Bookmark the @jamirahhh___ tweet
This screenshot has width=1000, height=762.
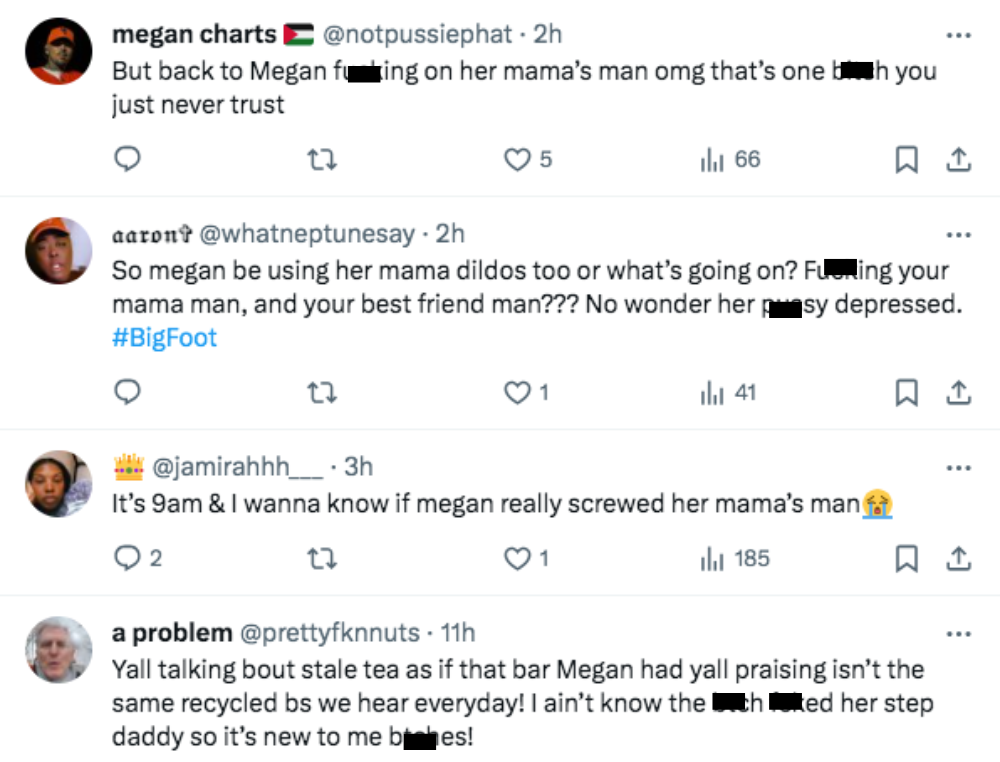pos(906,558)
